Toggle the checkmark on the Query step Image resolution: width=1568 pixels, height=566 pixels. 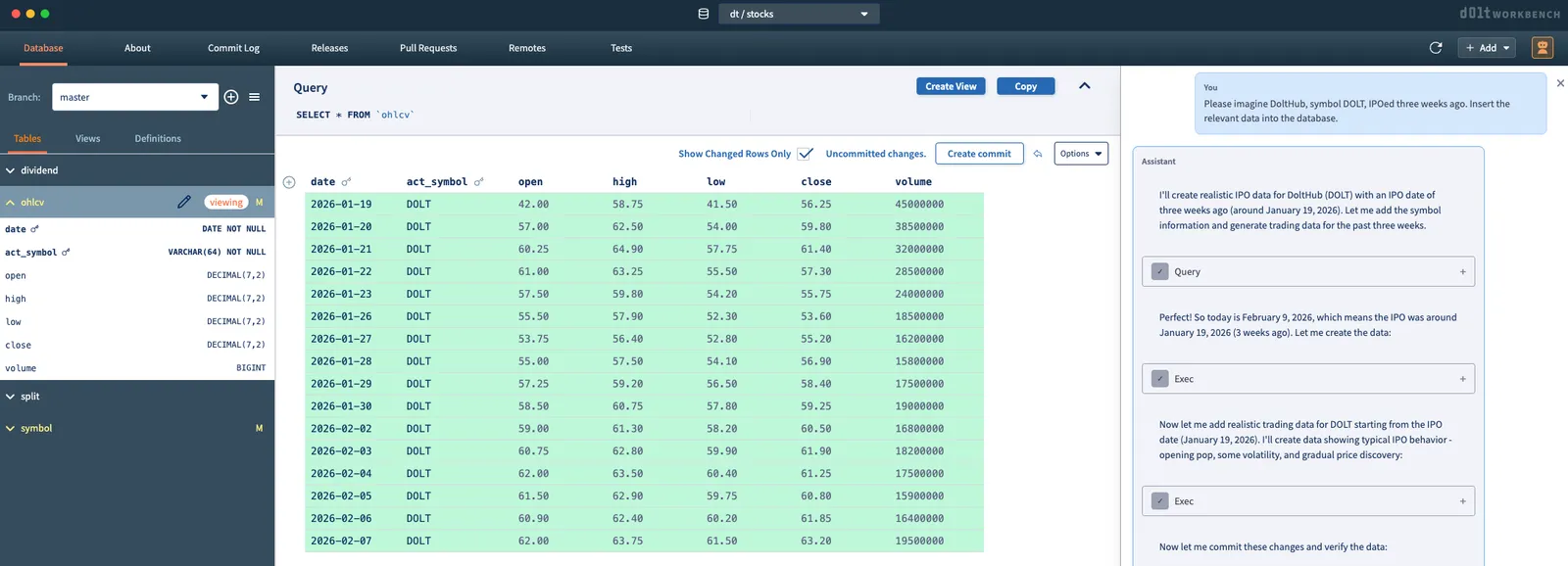pos(1160,272)
